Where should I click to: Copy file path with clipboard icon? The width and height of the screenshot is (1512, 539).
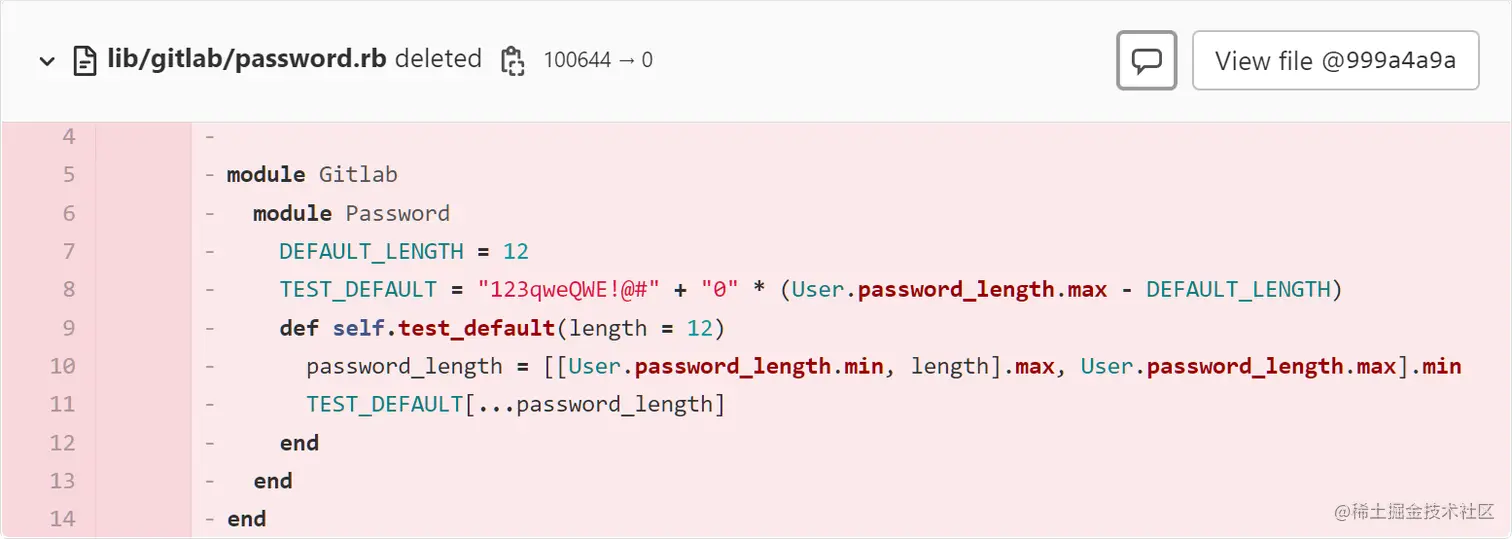(x=511, y=60)
